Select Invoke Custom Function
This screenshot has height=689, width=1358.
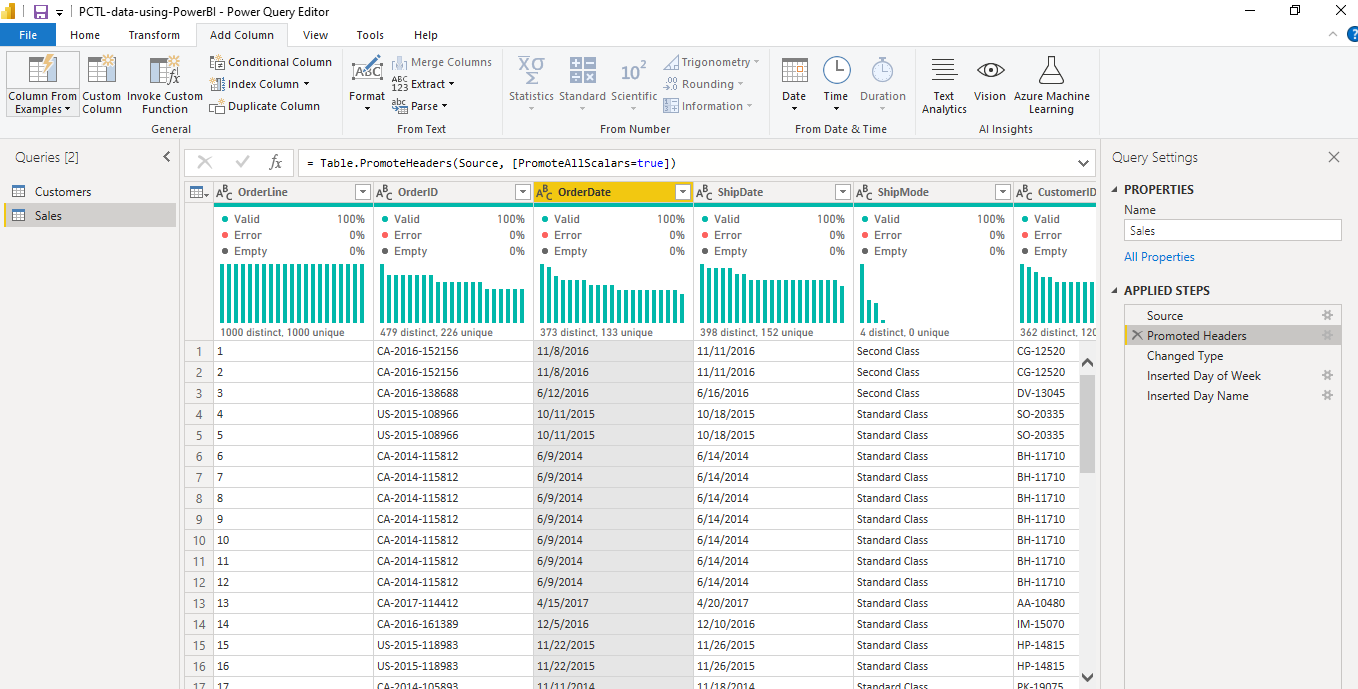(165, 85)
